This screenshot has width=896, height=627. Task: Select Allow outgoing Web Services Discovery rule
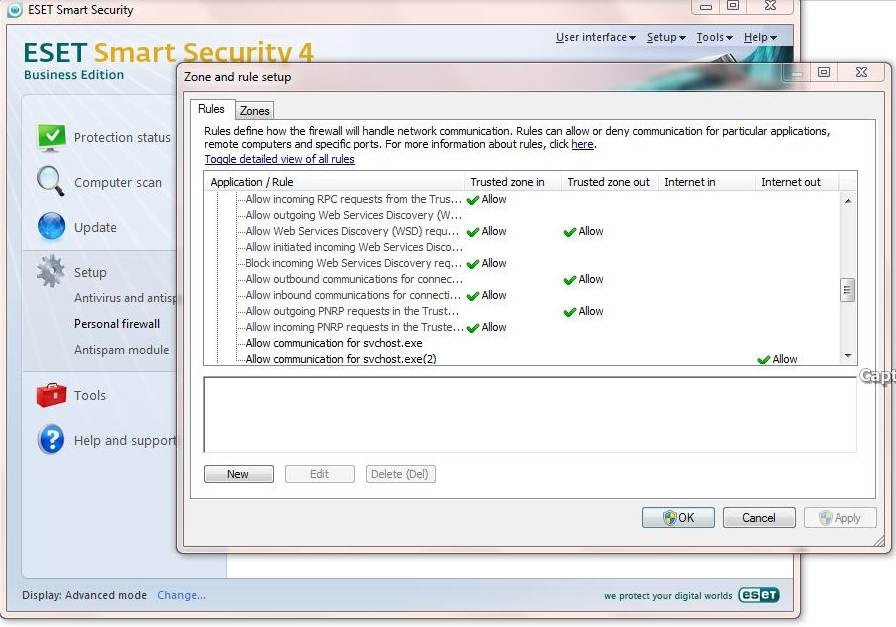click(x=354, y=215)
